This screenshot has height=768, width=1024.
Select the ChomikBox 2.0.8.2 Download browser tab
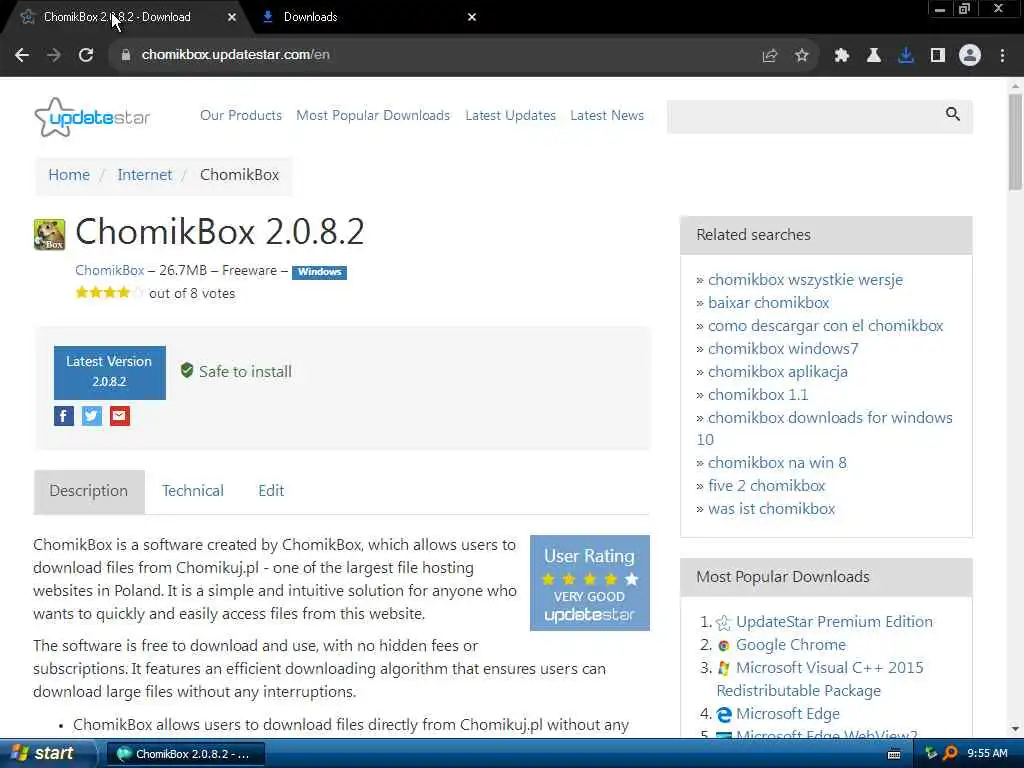[x=124, y=18]
